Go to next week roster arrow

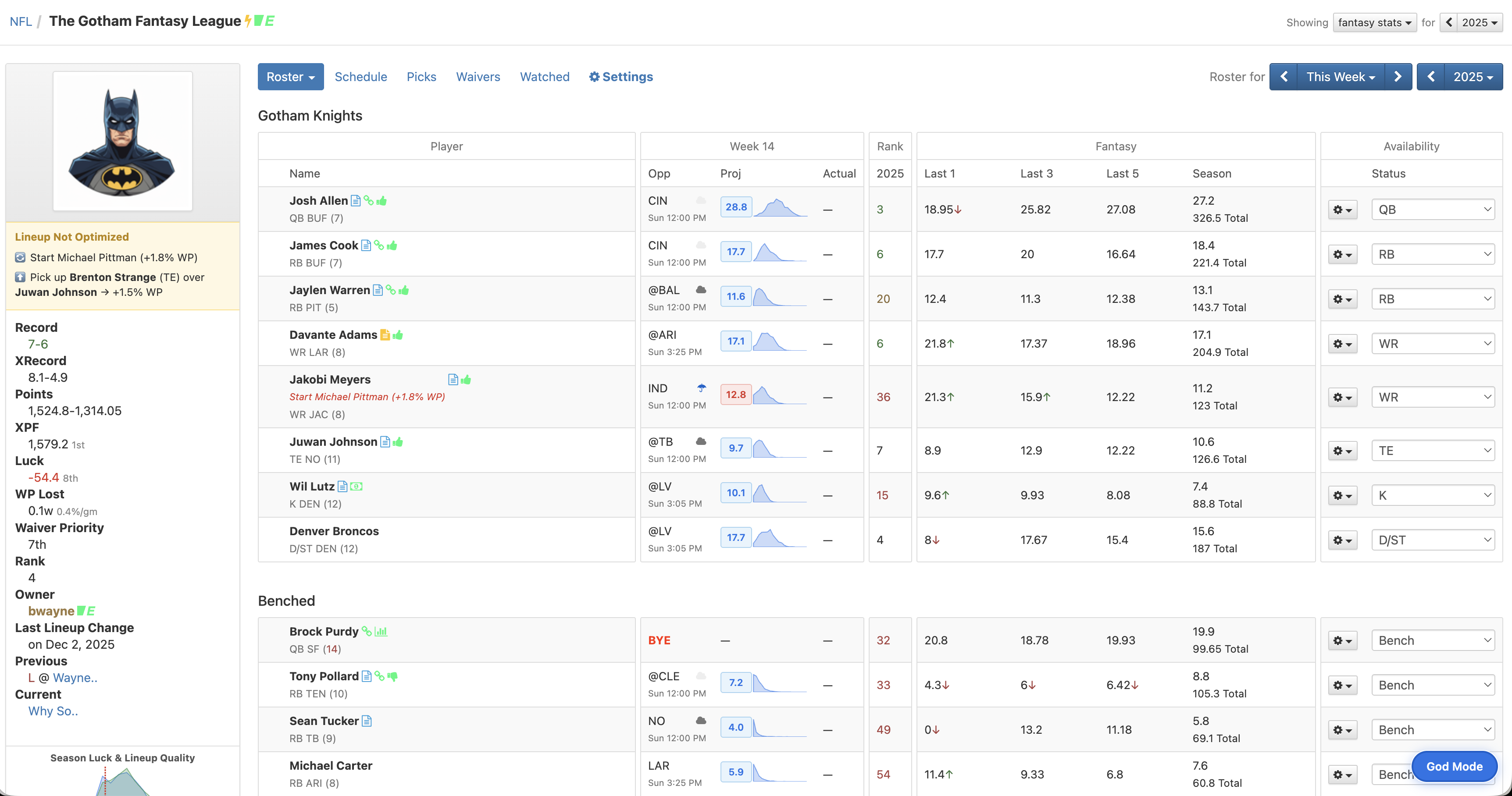tap(1398, 77)
